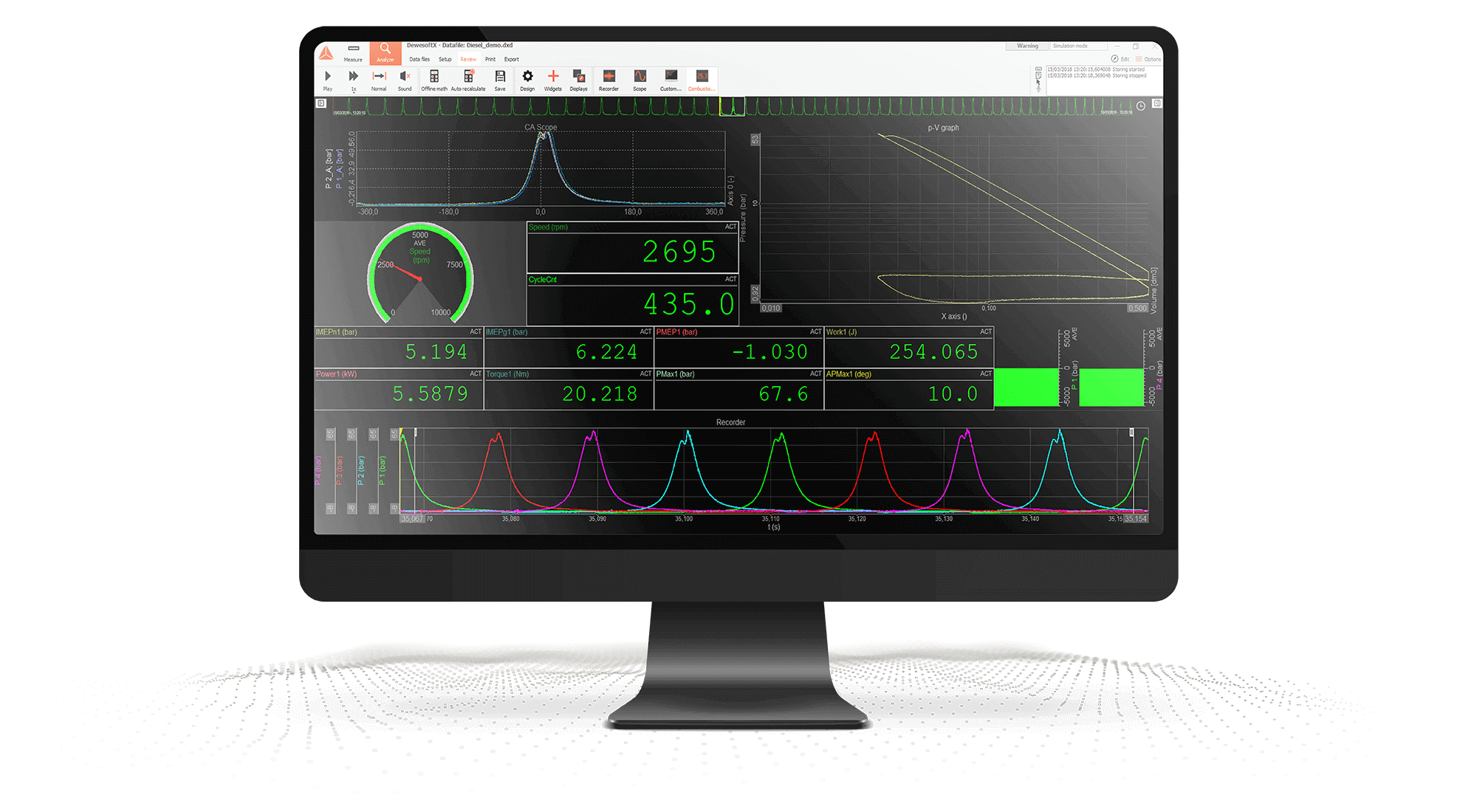
Task: Click the CA Scope graph title
Action: coord(541,127)
